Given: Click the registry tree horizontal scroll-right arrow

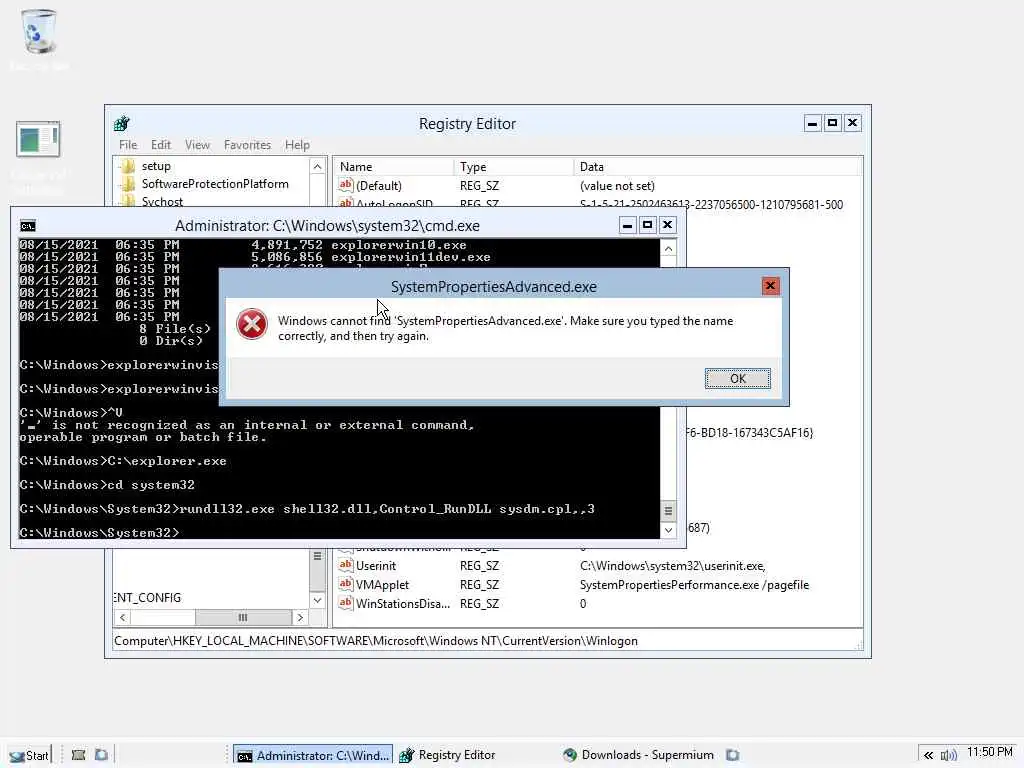Looking at the screenshot, I should [300, 617].
